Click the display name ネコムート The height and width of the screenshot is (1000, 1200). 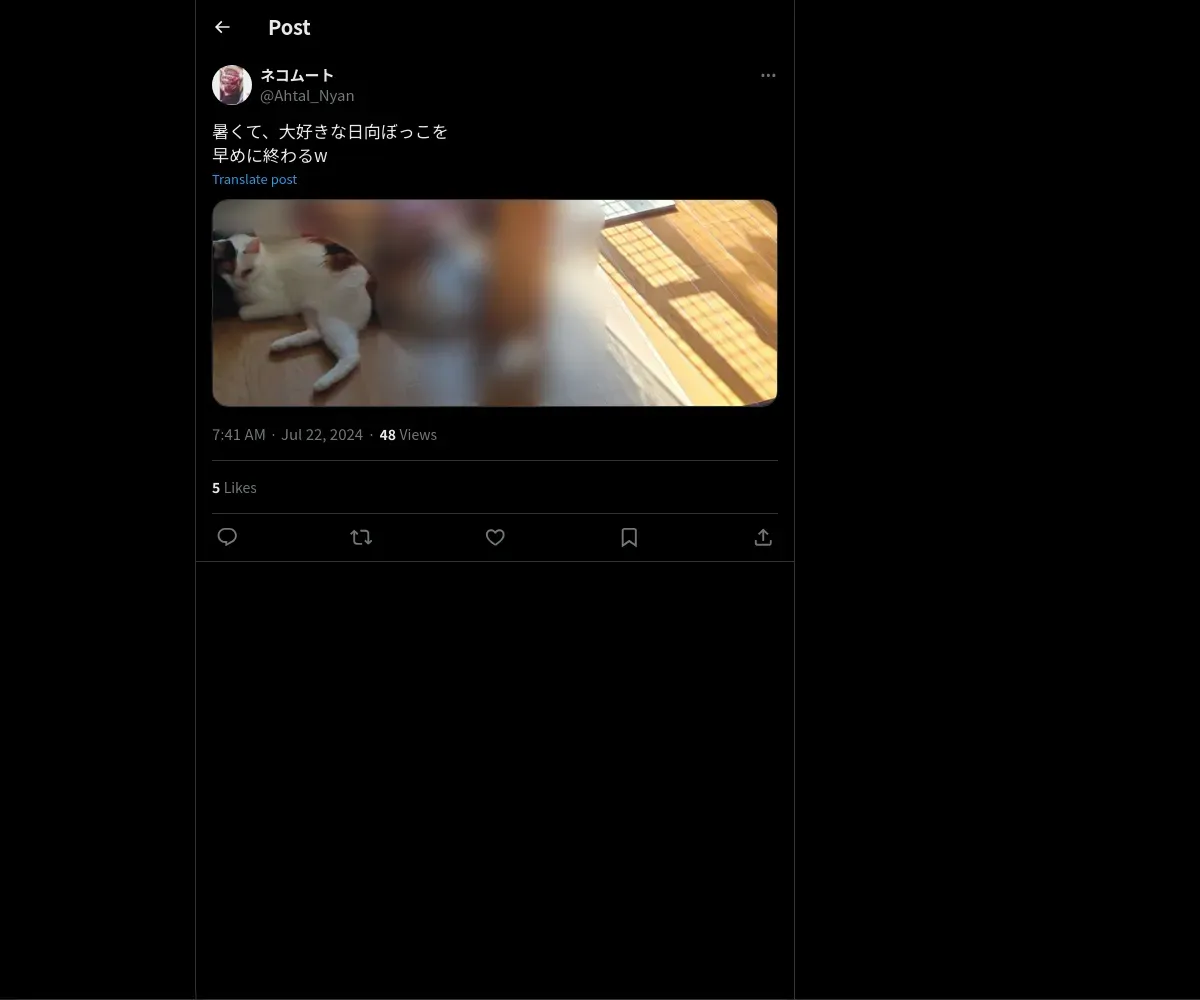pyautogui.click(x=297, y=75)
